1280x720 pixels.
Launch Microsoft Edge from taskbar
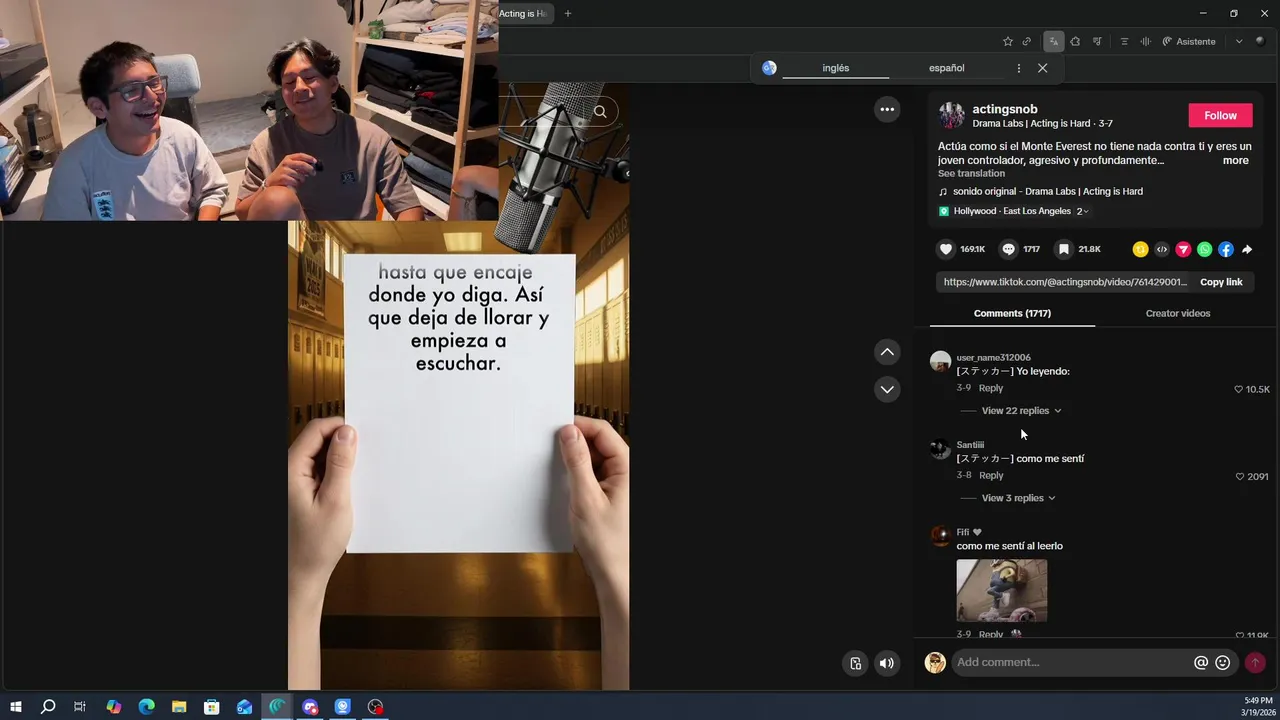coord(146,707)
